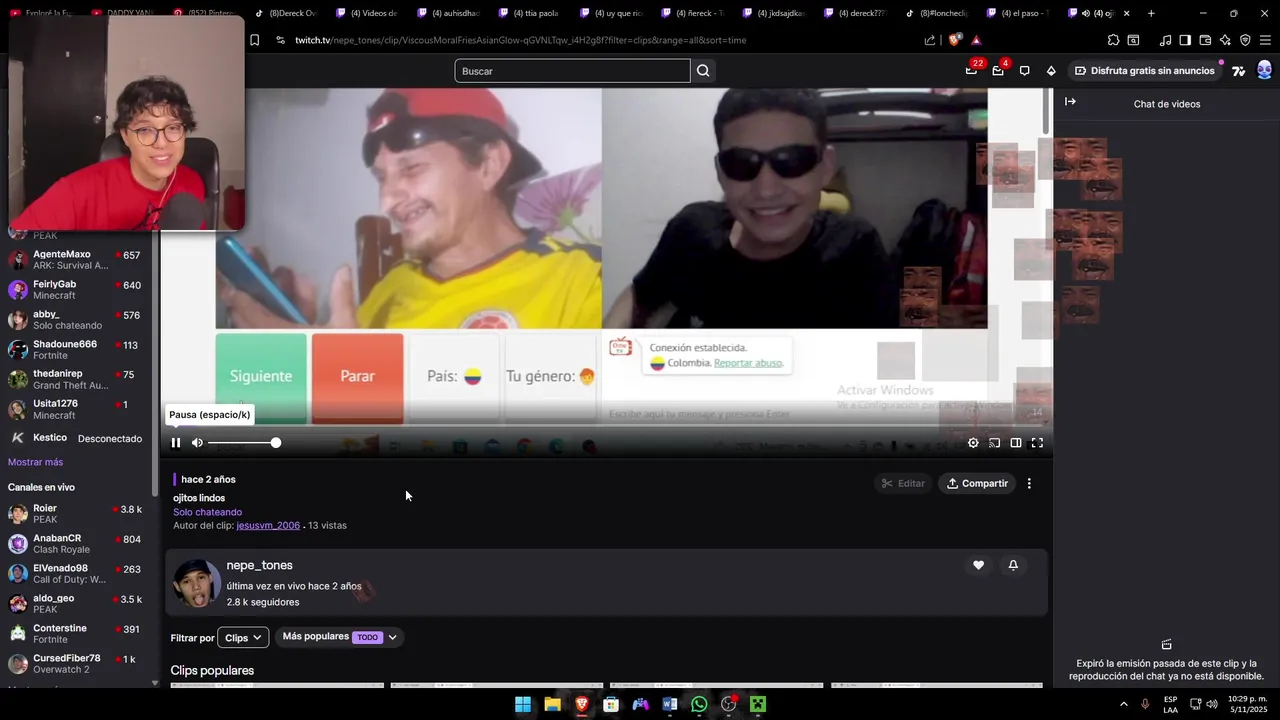Mute the clip volume speaker icon

click(x=197, y=443)
